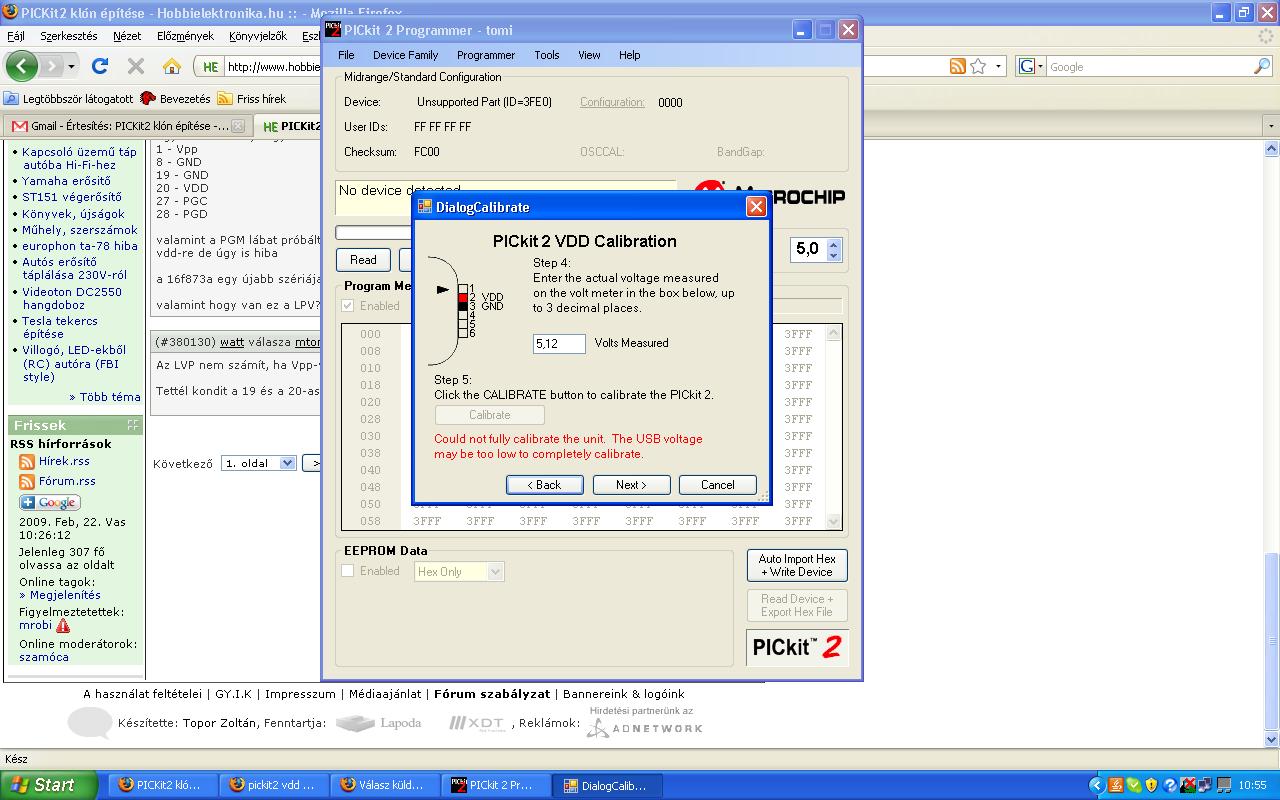Click the Google search box in Firefox

1149,66
